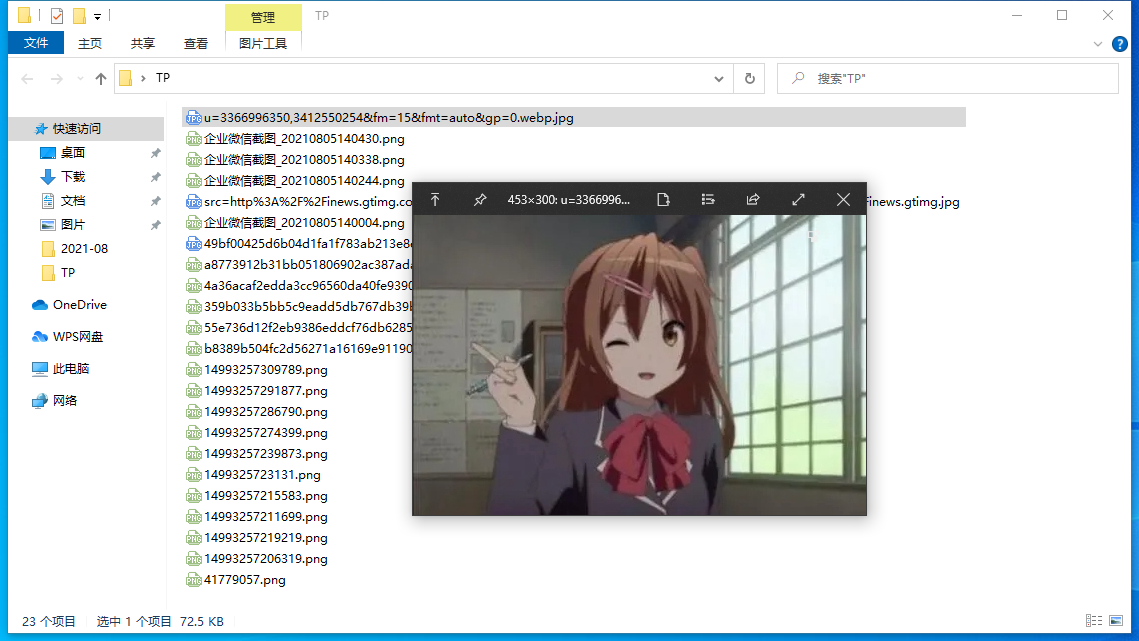Open Explorer help icon
1139x641 pixels.
pyautogui.click(x=1120, y=44)
